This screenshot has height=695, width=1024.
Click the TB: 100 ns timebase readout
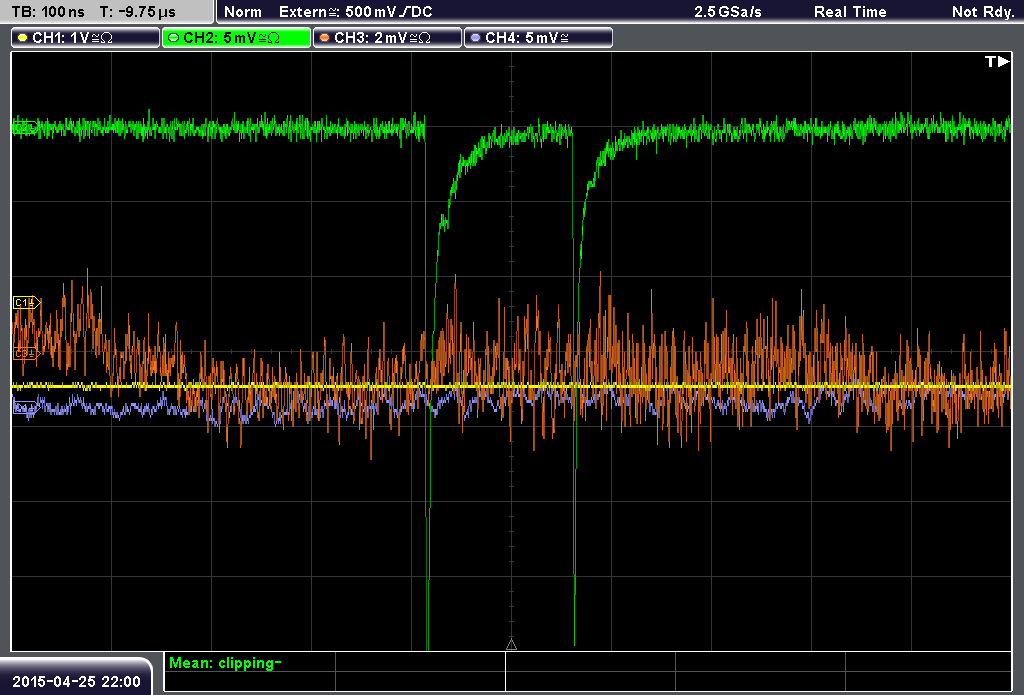pyautogui.click(x=48, y=12)
